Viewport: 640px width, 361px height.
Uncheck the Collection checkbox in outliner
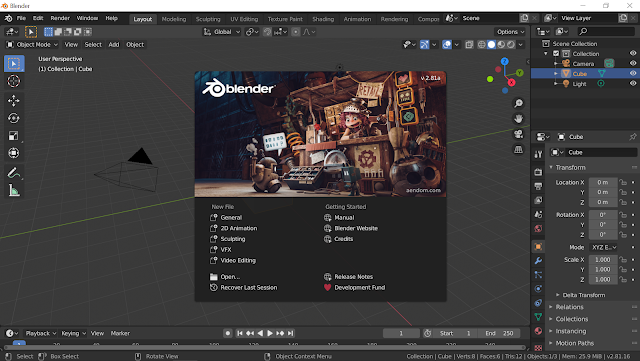point(556,53)
